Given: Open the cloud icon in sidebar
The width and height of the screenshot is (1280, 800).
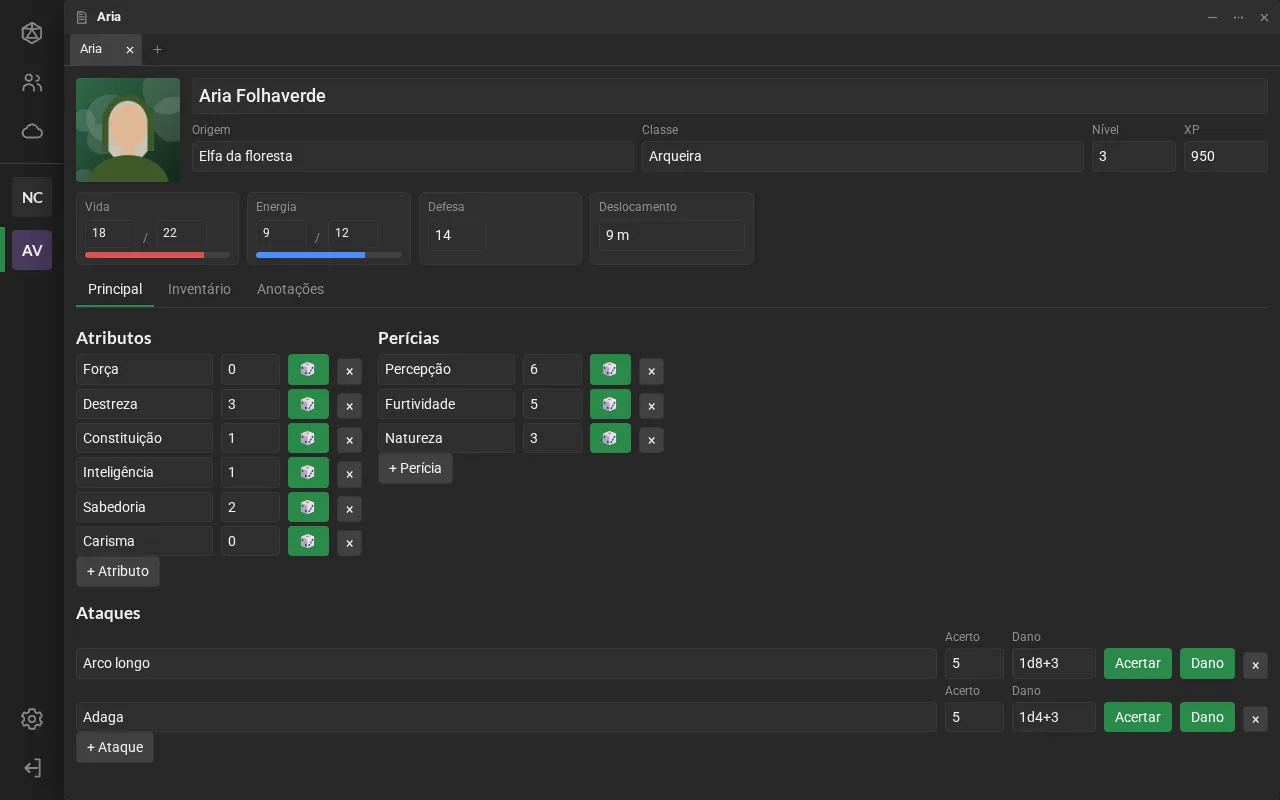Looking at the screenshot, I should pyautogui.click(x=32, y=131).
